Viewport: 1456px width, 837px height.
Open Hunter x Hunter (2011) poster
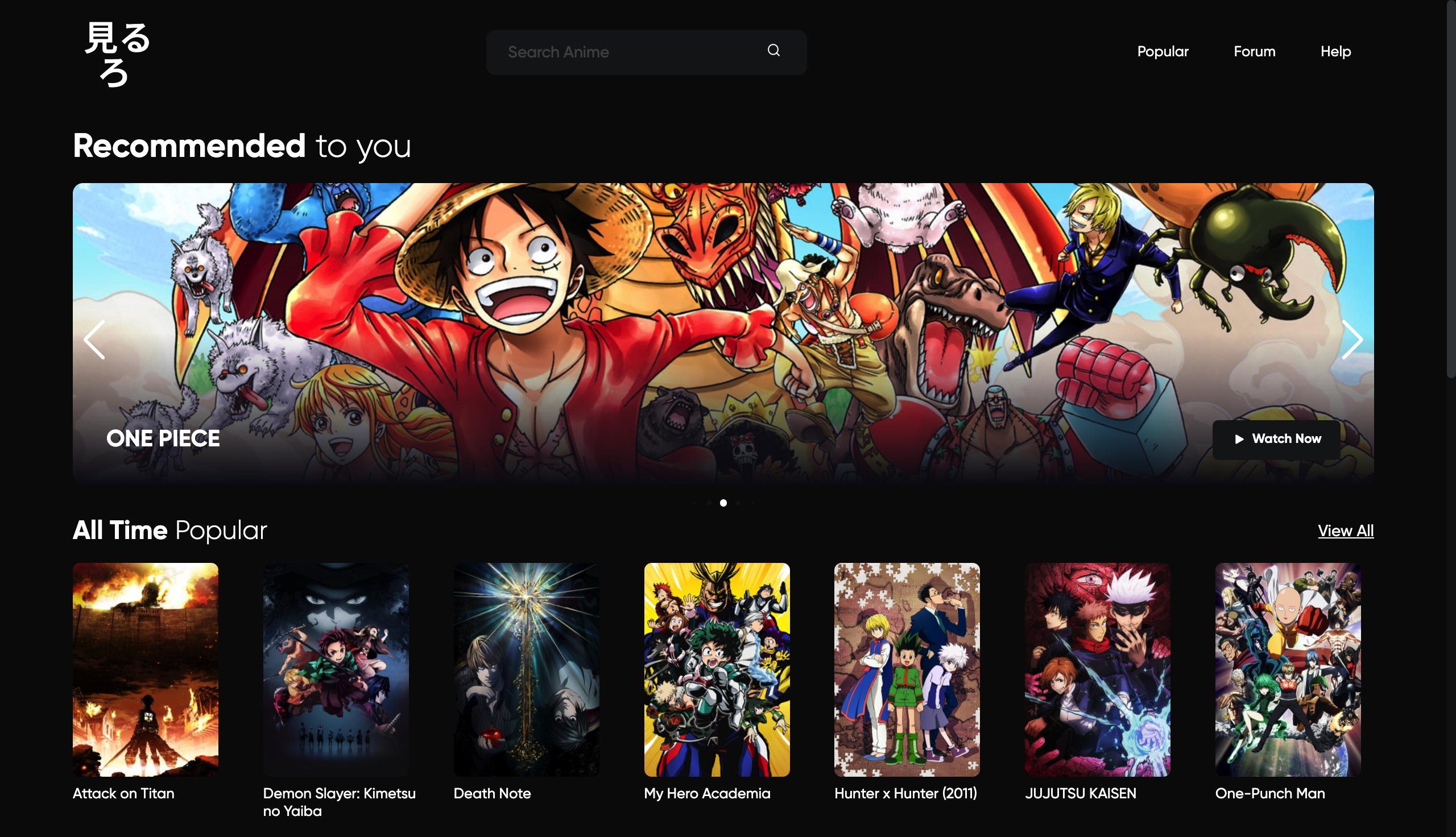click(907, 669)
